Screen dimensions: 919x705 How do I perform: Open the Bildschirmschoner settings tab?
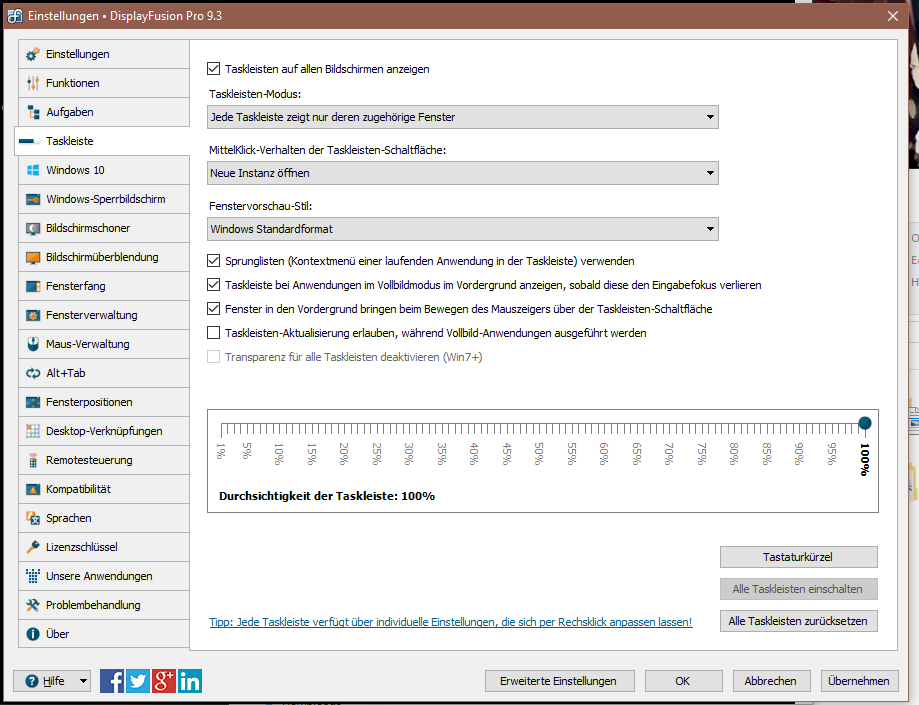[88, 228]
